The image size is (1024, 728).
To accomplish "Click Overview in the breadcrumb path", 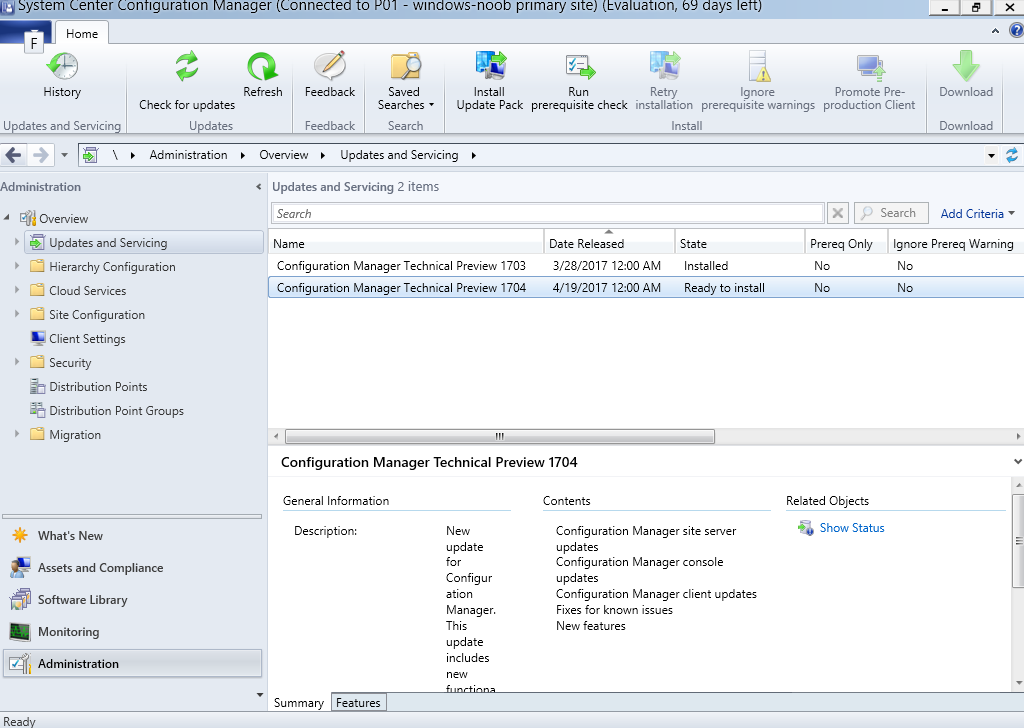I will [x=283, y=155].
